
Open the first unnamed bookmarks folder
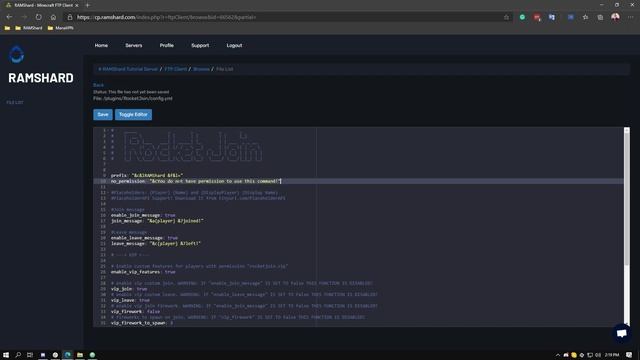pyautogui.click(x=7, y=28)
